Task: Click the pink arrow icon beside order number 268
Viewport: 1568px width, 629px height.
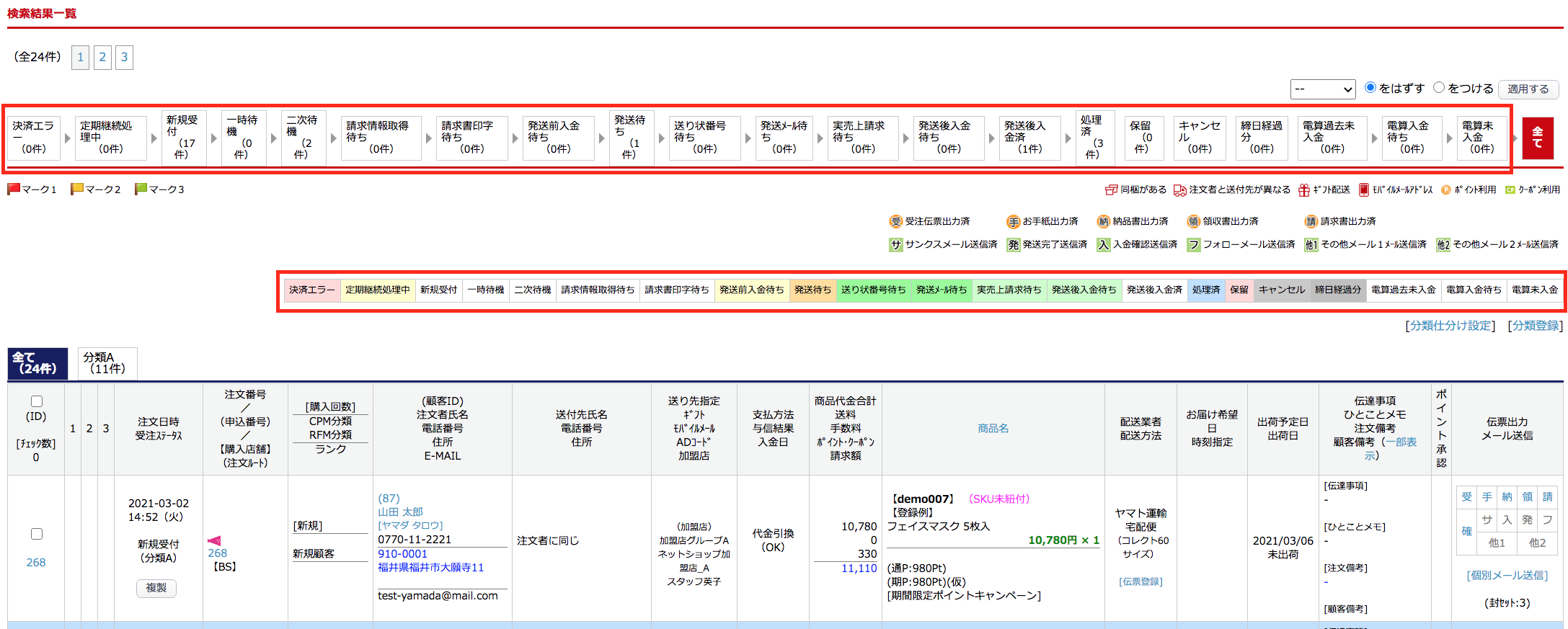Action: click(x=214, y=540)
